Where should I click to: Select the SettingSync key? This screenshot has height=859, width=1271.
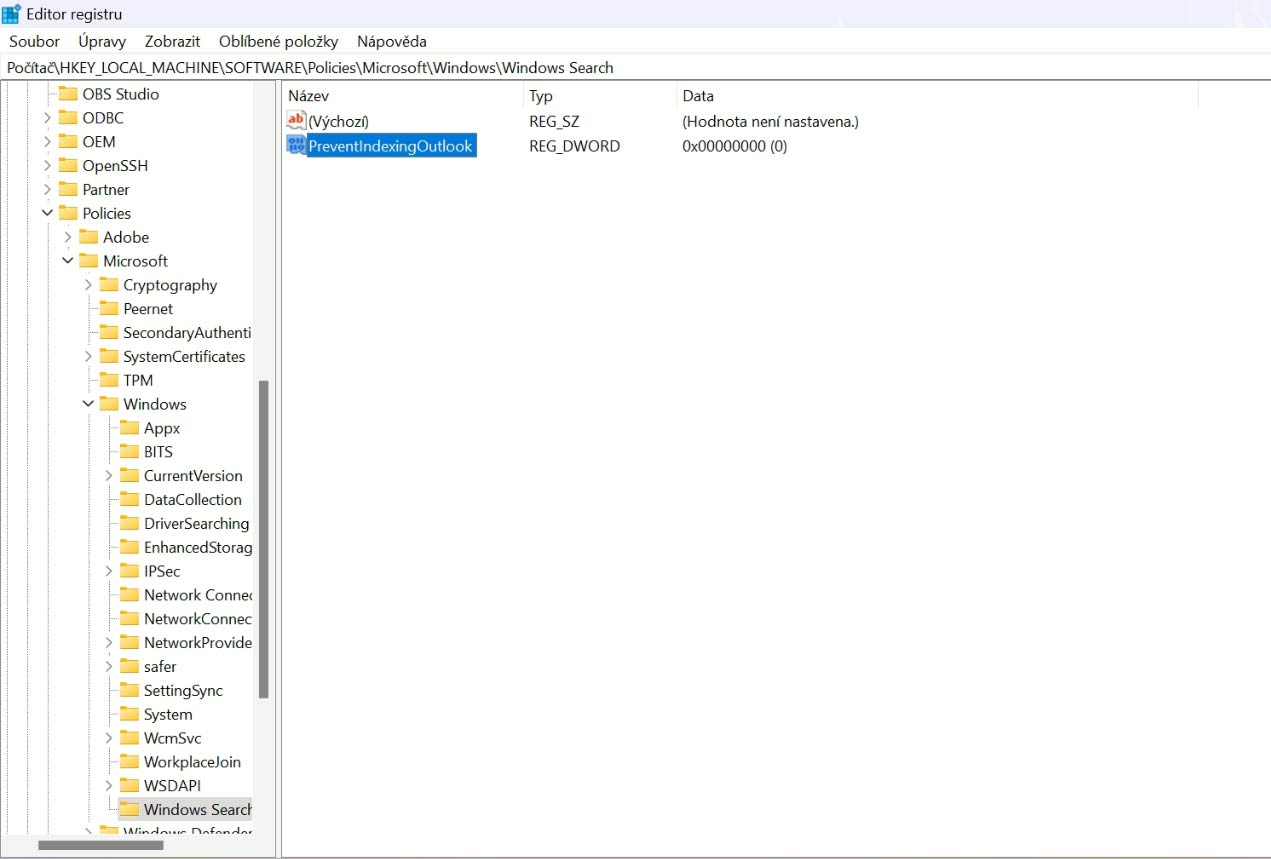(182, 690)
